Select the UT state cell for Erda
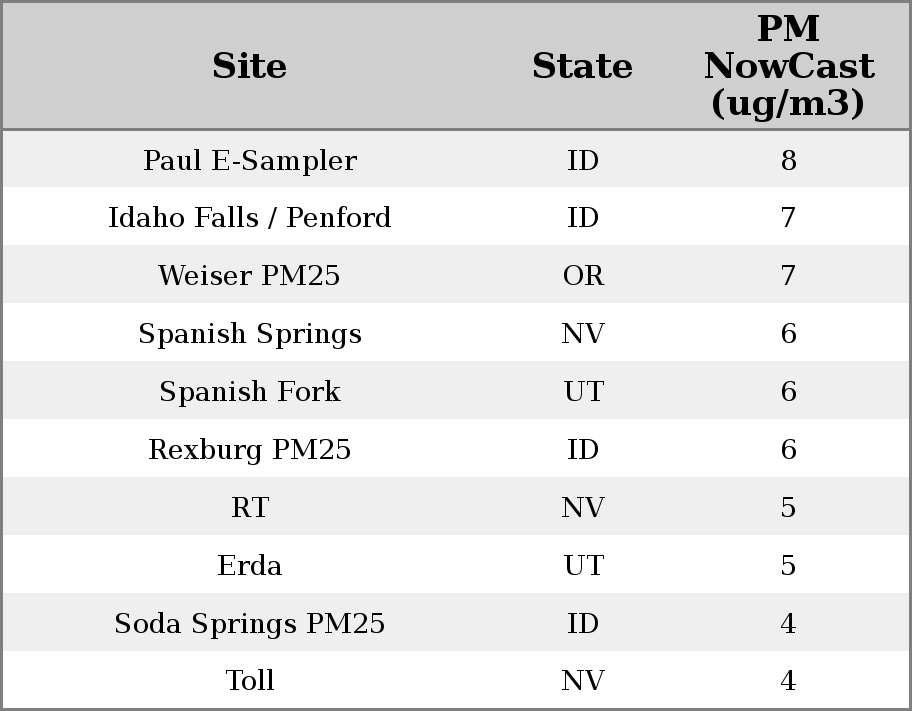Screen dimensions: 912x711 [583, 566]
